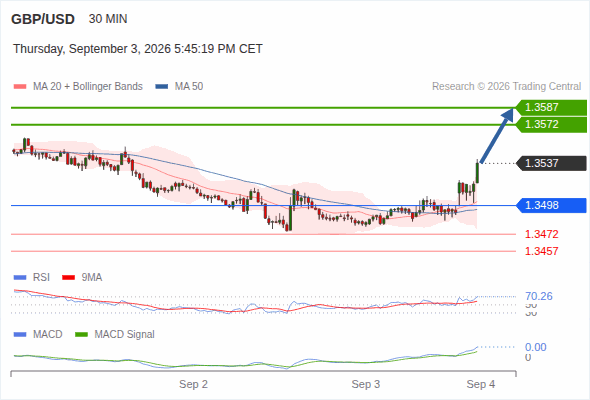
Task: Click the black 1.3537 current price tag
Action: point(551,163)
